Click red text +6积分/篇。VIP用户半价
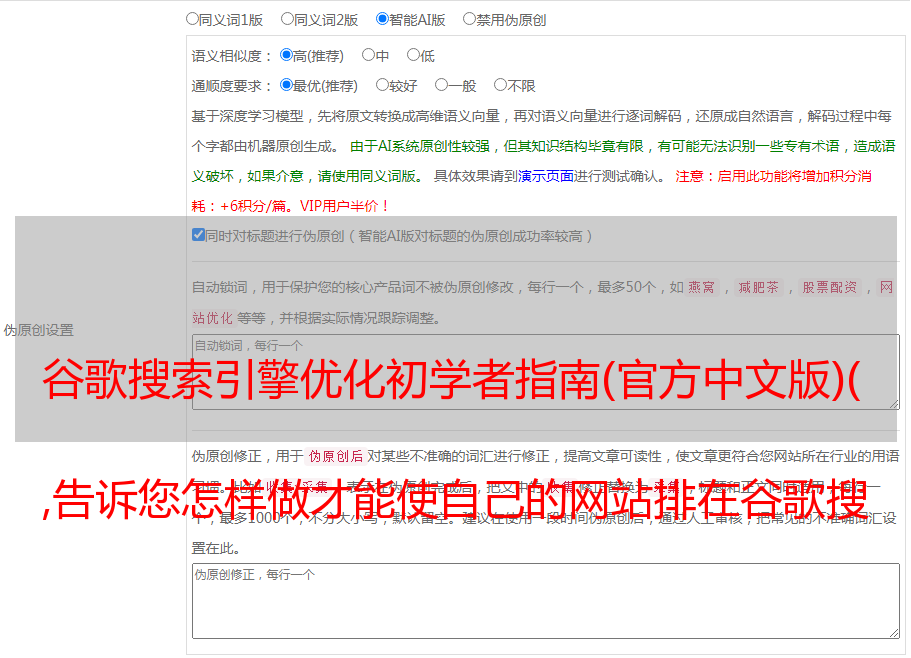 click(x=304, y=206)
